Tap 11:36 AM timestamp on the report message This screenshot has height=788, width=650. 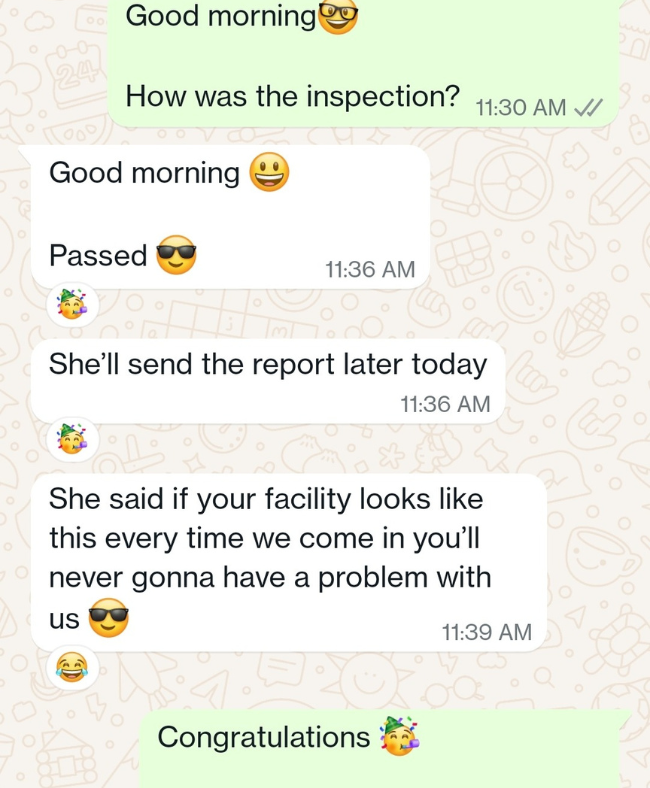(x=445, y=404)
